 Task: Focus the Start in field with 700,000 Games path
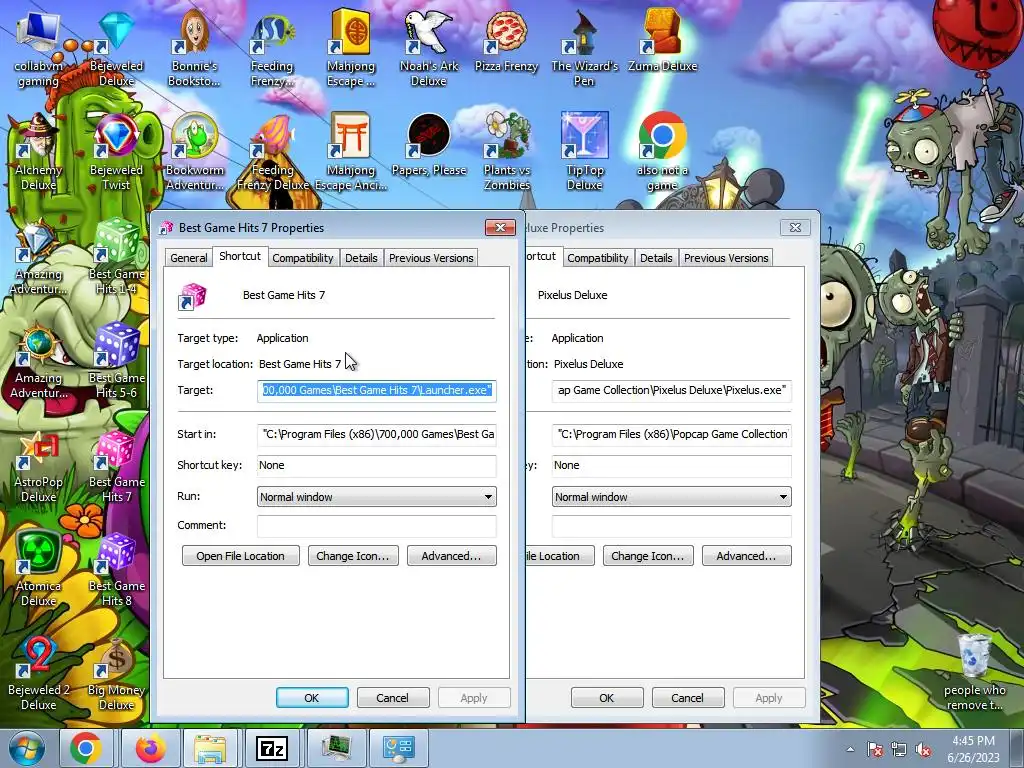(377, 434)
